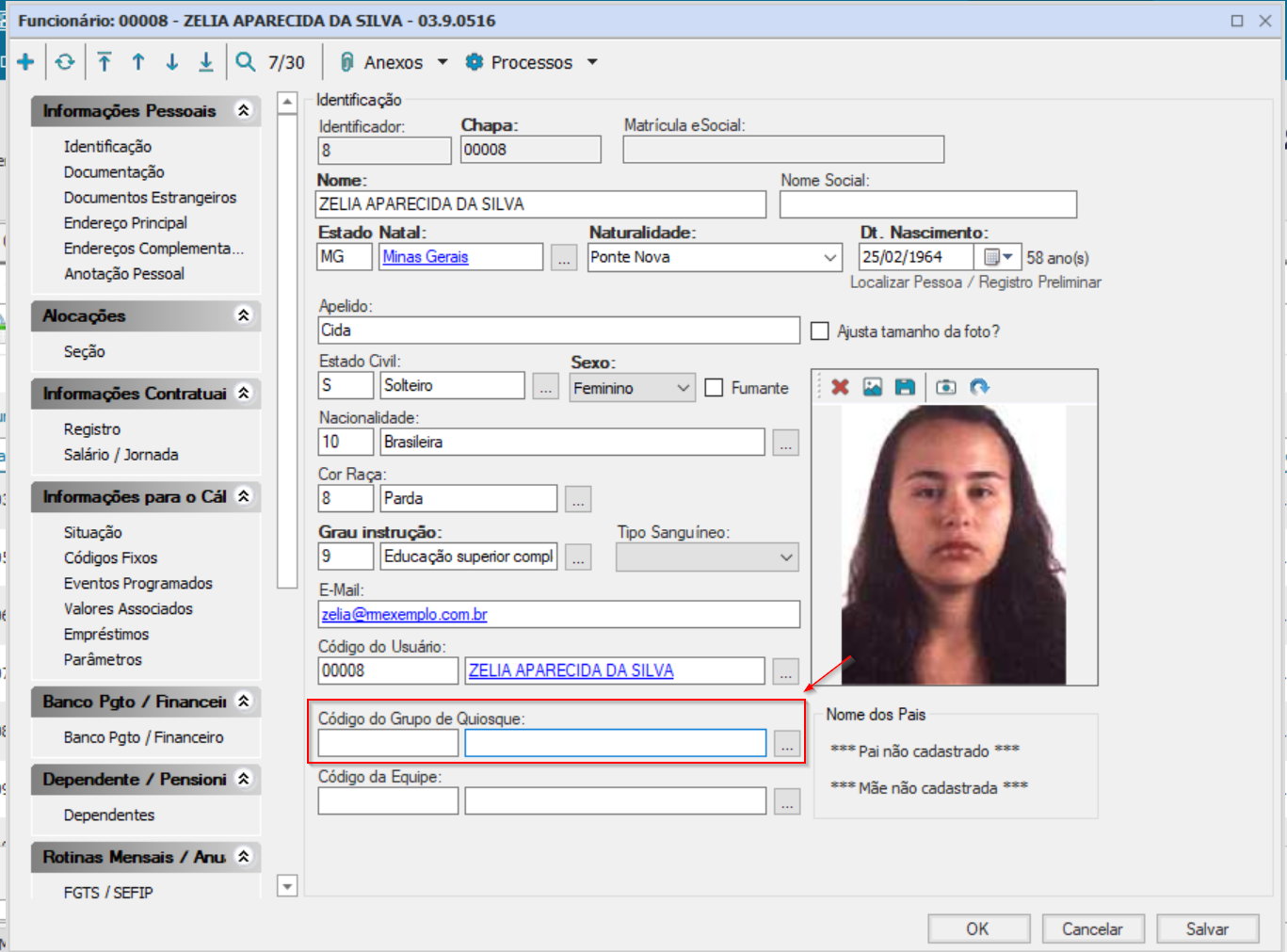1287x952 pixels.
Task: Collapse the Informações Contratuais section
Action: pos(244,393)
